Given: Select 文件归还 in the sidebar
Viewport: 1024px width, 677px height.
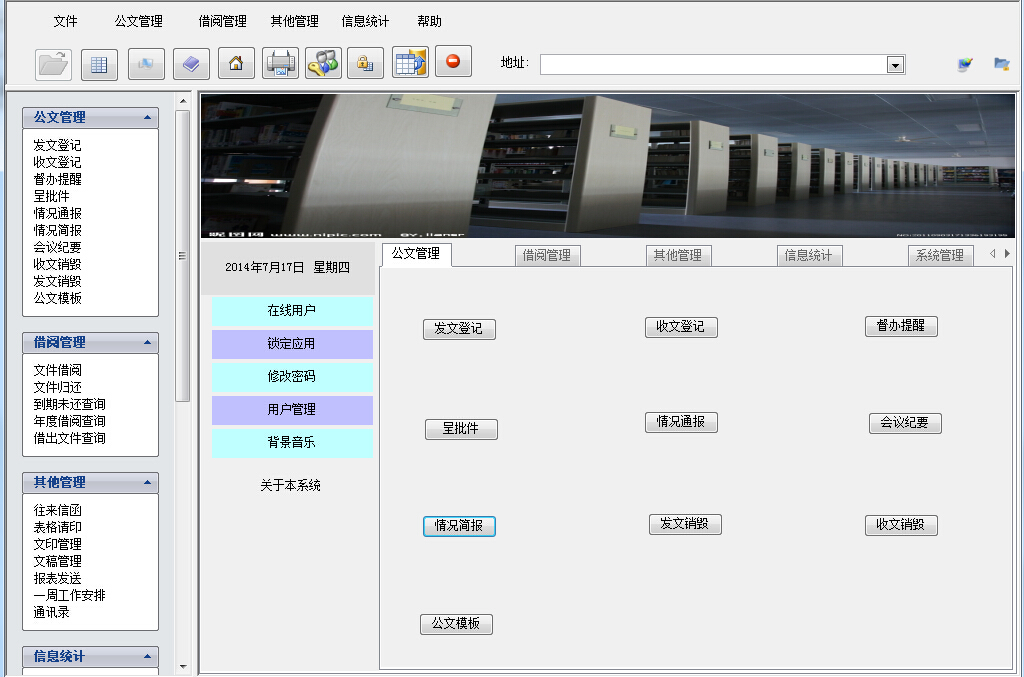Looking at the screenshot, I should (x=57, y=387).
